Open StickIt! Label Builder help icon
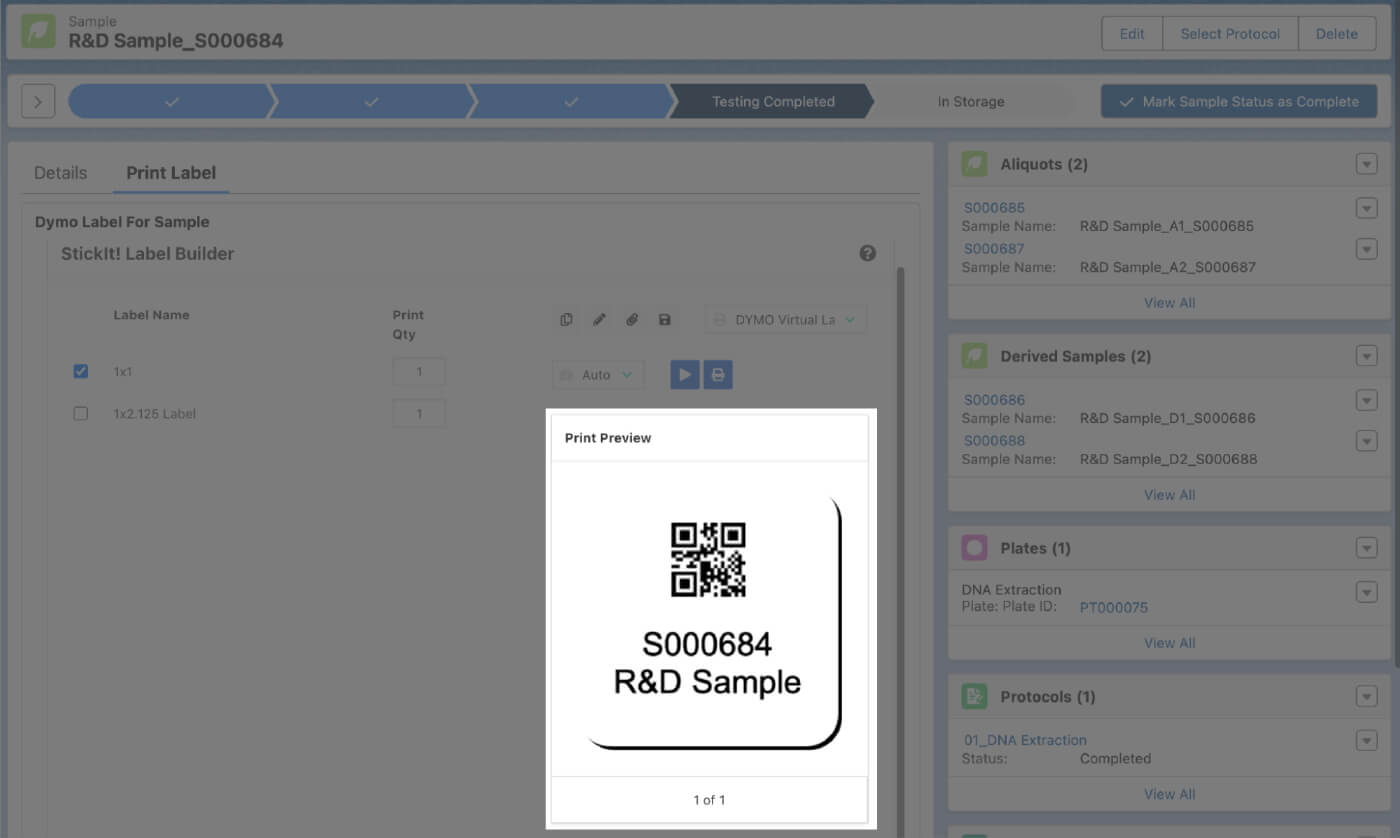Screen dimensions: 1400x838 (x=868, y=254)
